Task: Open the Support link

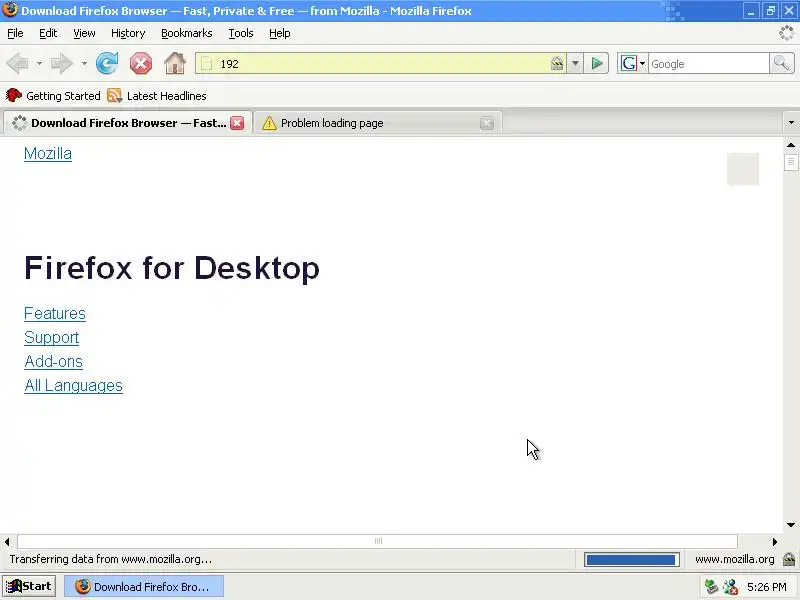Action: [x=52, y=337]
